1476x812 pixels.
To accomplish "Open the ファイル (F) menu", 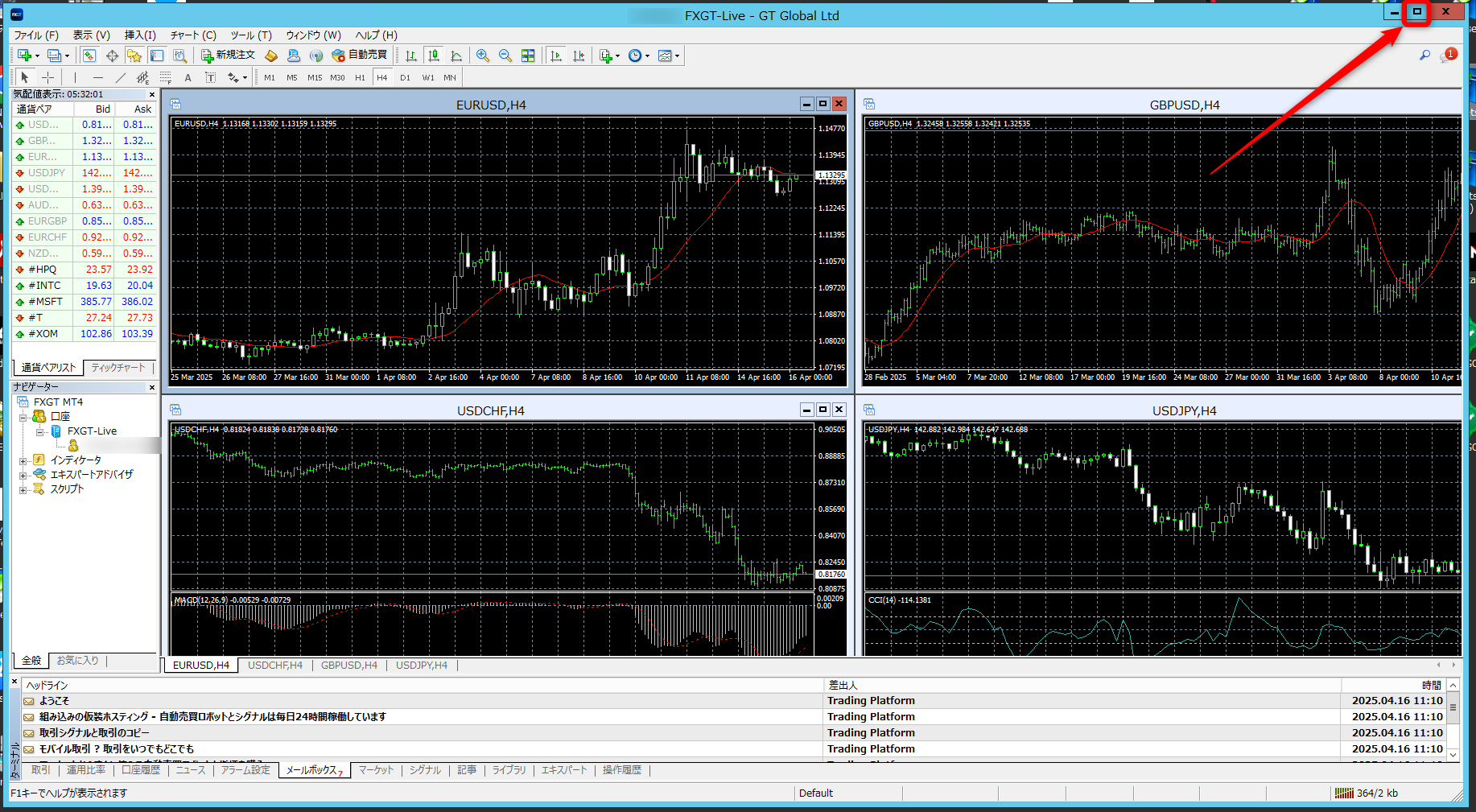I will 36,35.
